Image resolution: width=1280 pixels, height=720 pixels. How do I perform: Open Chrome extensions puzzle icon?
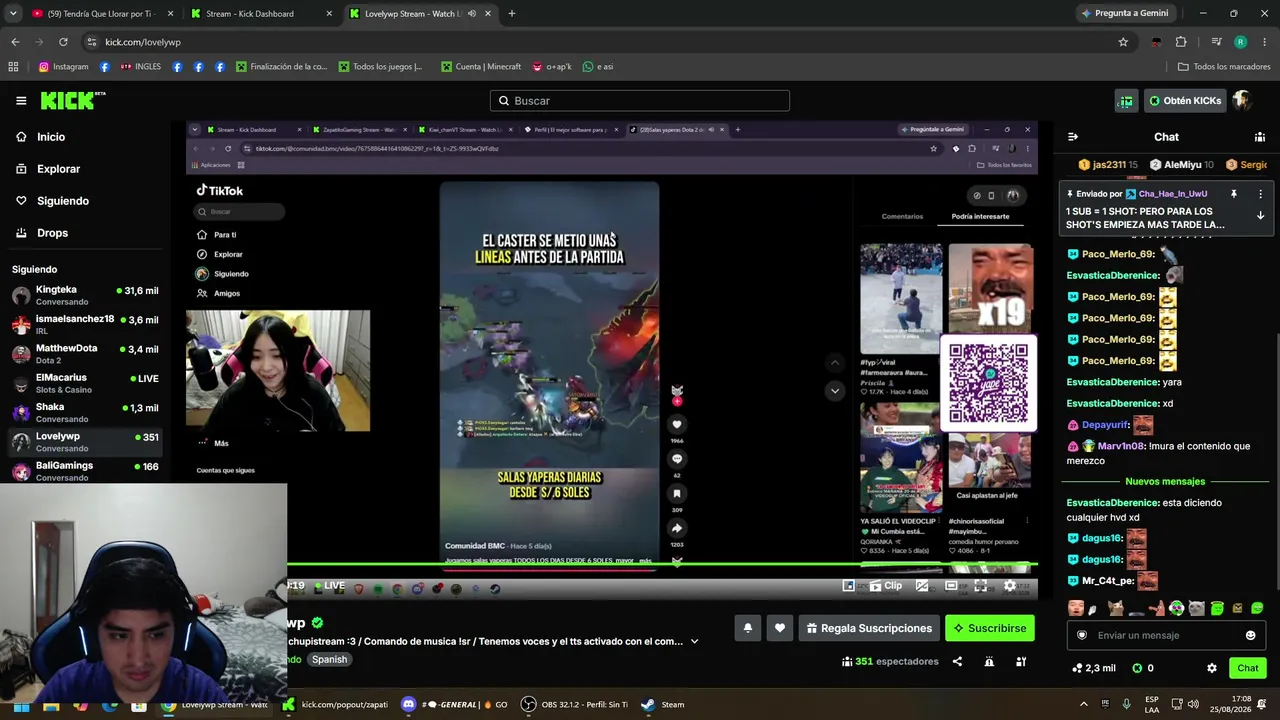pyautogui.click(x=1181, y=42)
